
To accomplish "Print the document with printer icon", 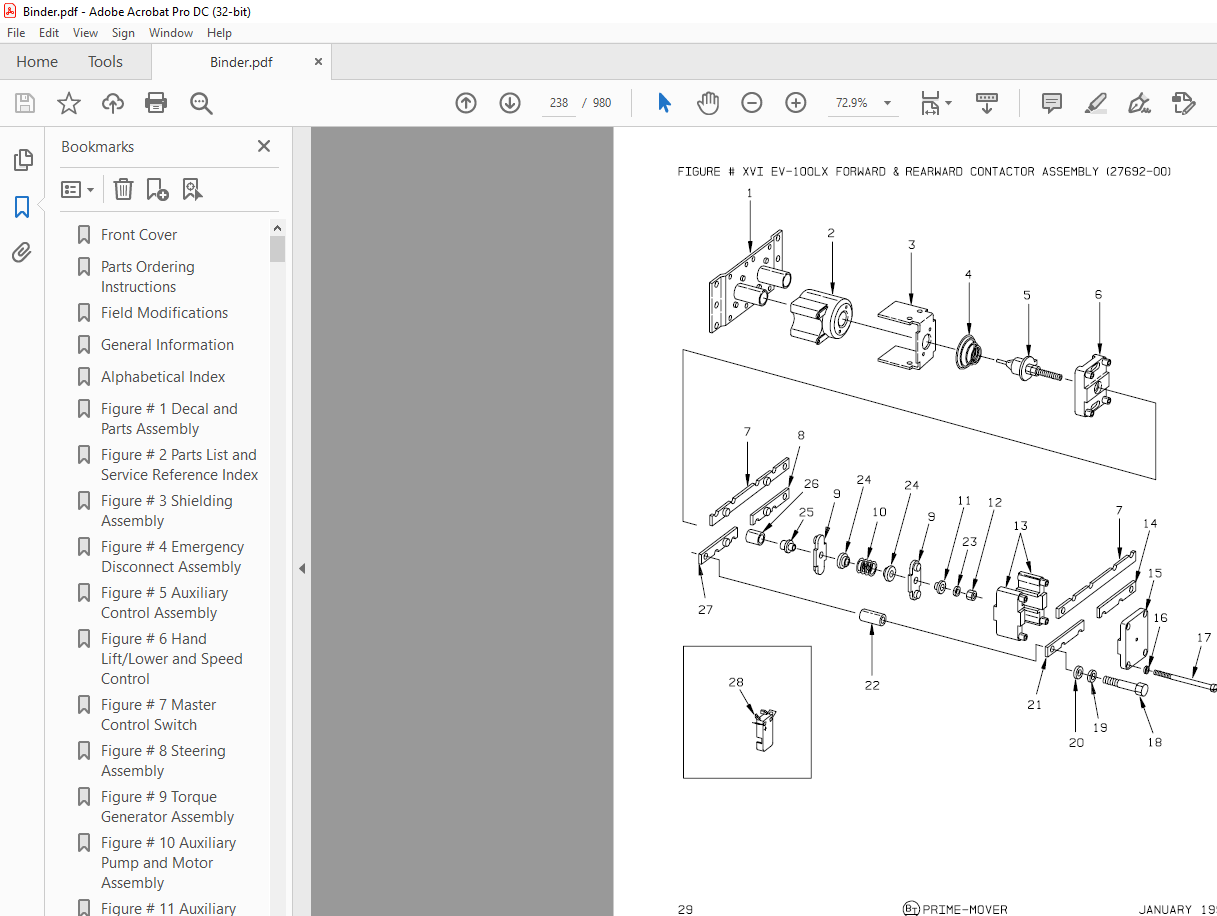I will pyautogui.click(x=156, y=103).
